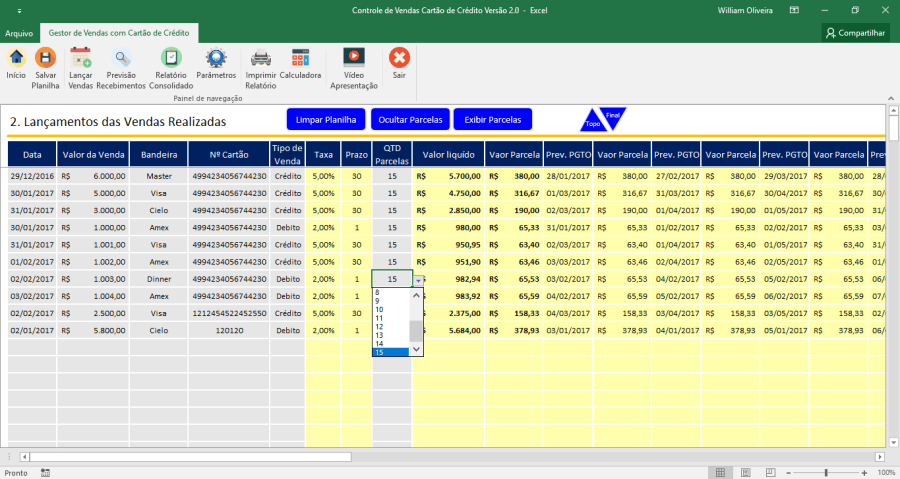Viewport: 900px width, 479px height.
Task: Select Valor da Venda 2.500,00 cell
Action: (93, 313)
